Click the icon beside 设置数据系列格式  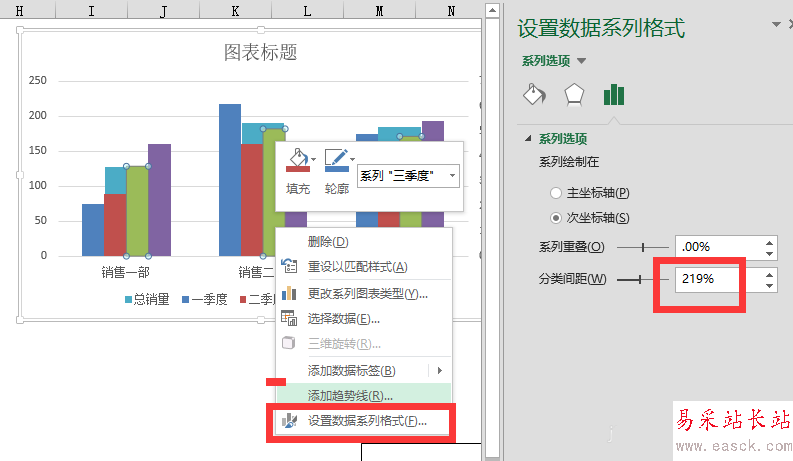click(289, 421)
